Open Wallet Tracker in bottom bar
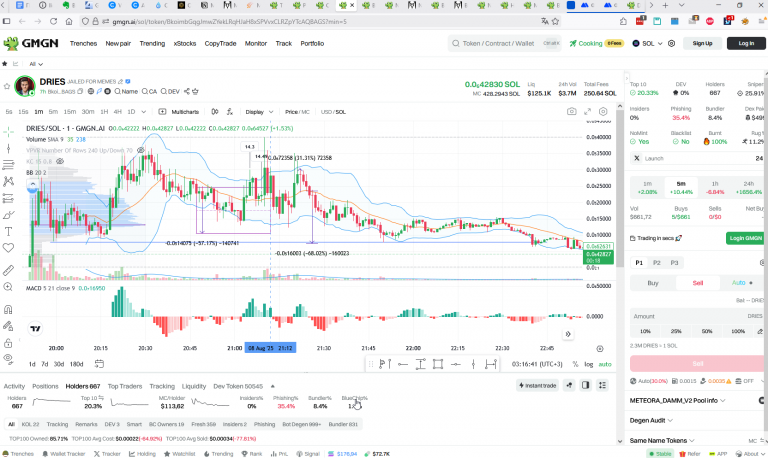The image size is (768, 458). 64,454
